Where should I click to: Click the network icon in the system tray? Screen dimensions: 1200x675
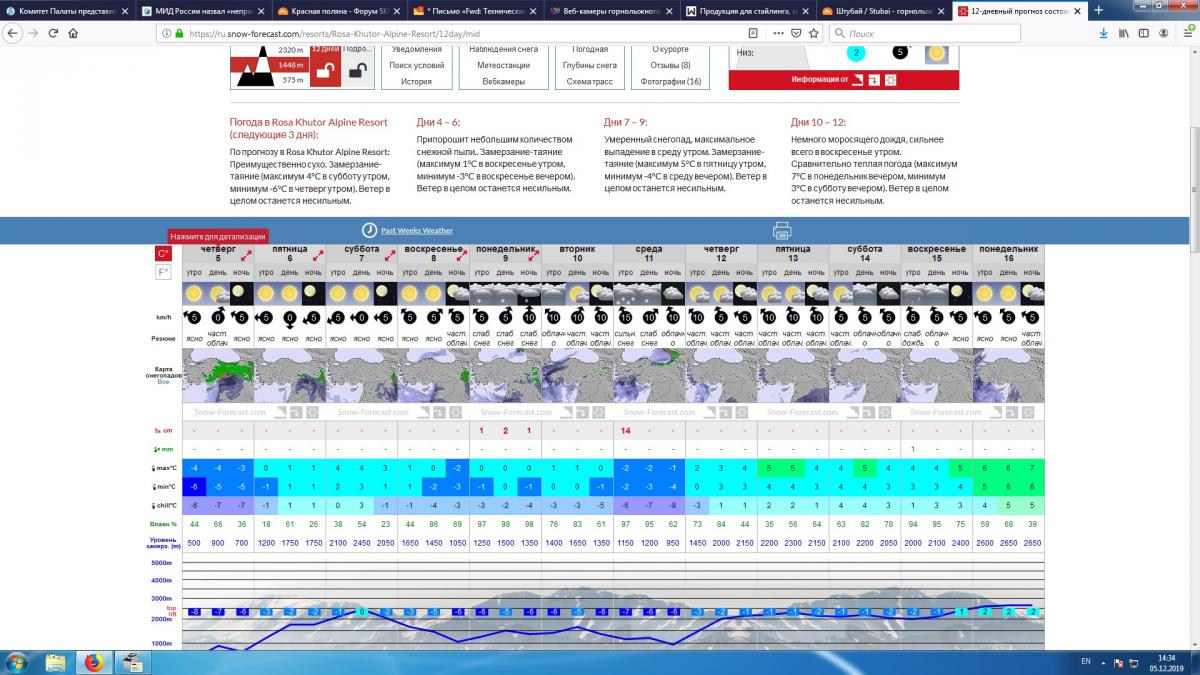coord(1133,661)
